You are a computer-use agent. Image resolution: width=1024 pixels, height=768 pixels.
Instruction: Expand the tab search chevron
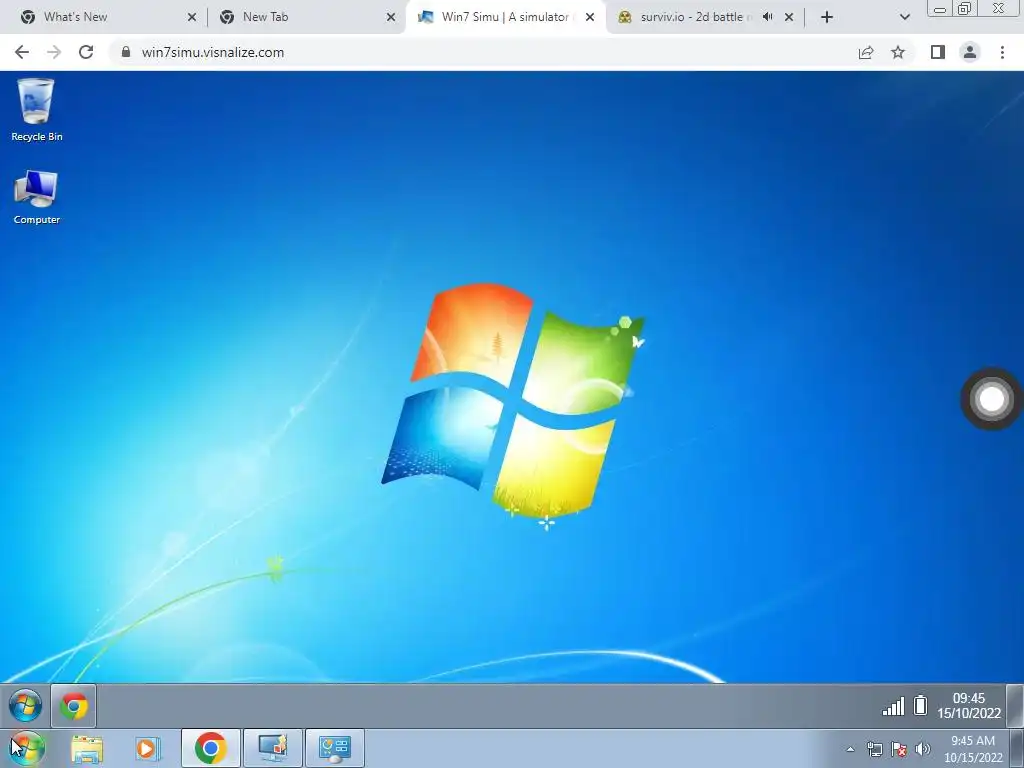click(904, 18)
